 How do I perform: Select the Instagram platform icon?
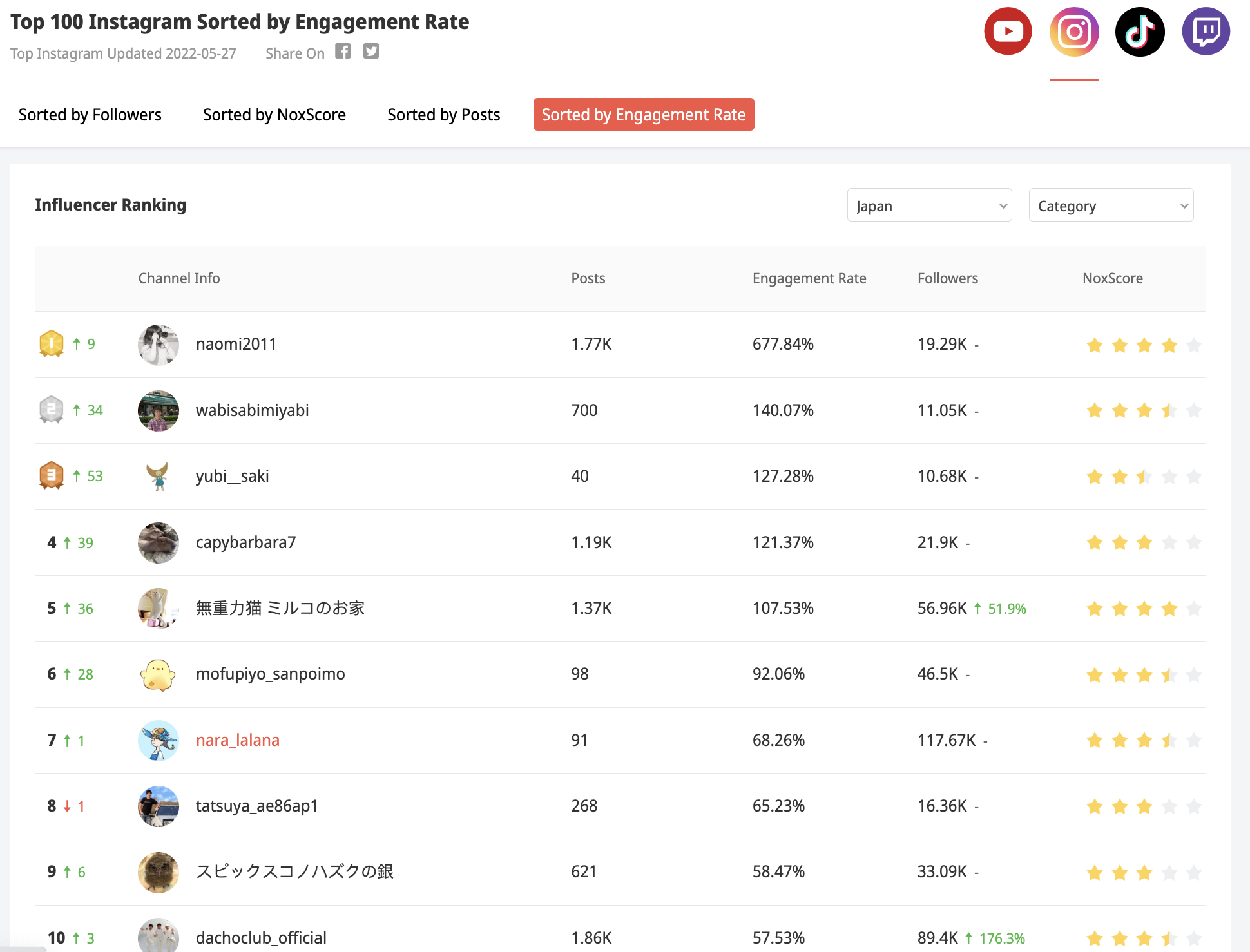point(1074,32)
